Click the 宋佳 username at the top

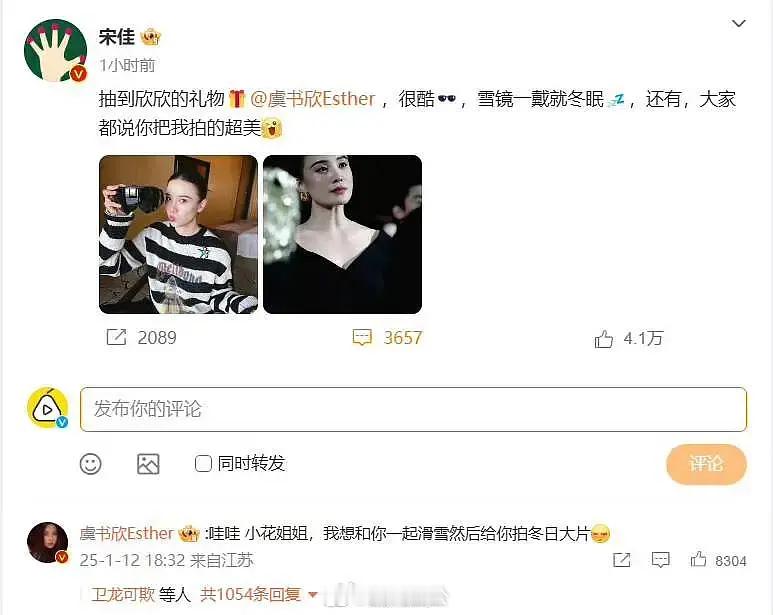point(117,36)
